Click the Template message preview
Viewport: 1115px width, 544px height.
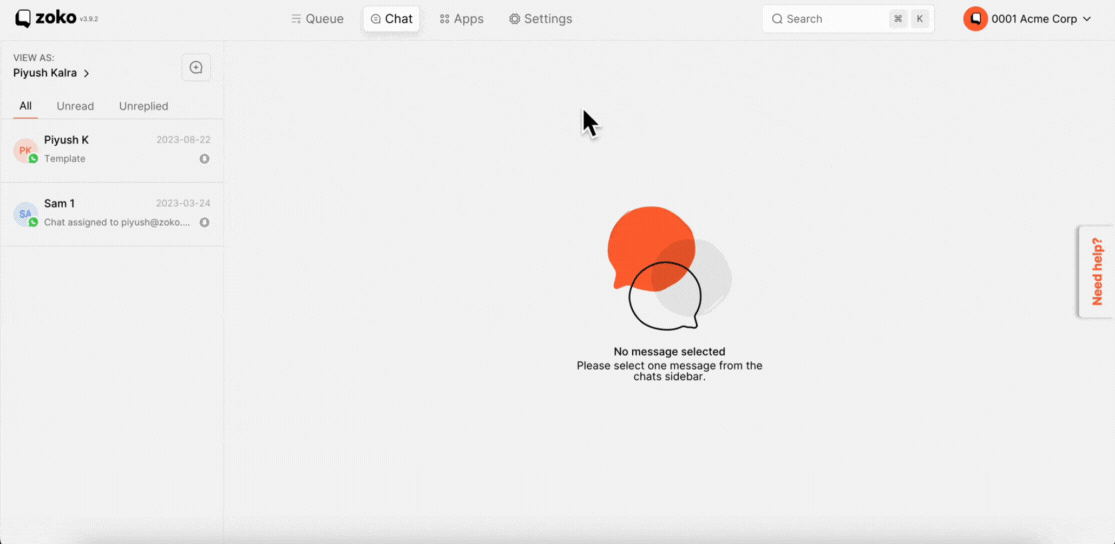[65, 159]
